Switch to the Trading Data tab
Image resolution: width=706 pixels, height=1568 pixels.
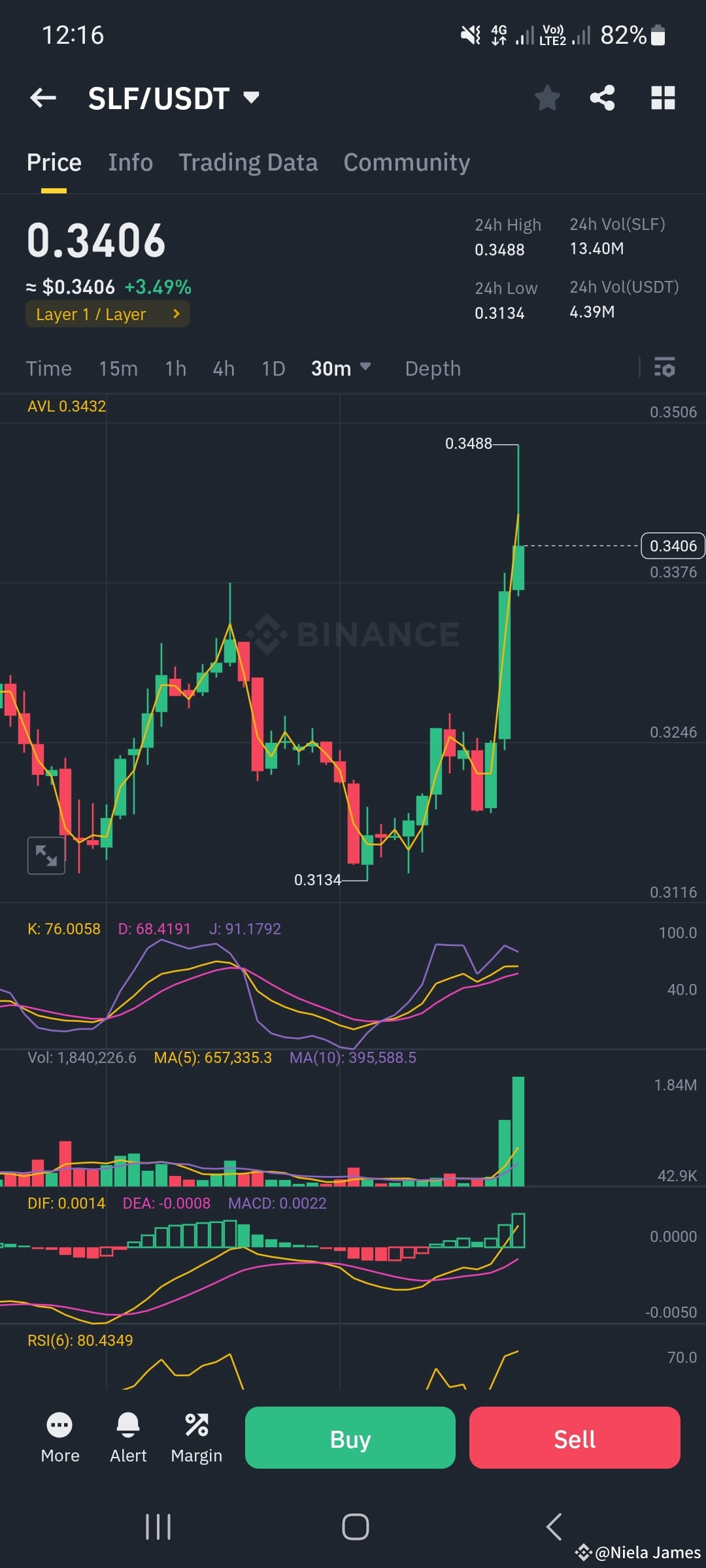coord(248,162)
